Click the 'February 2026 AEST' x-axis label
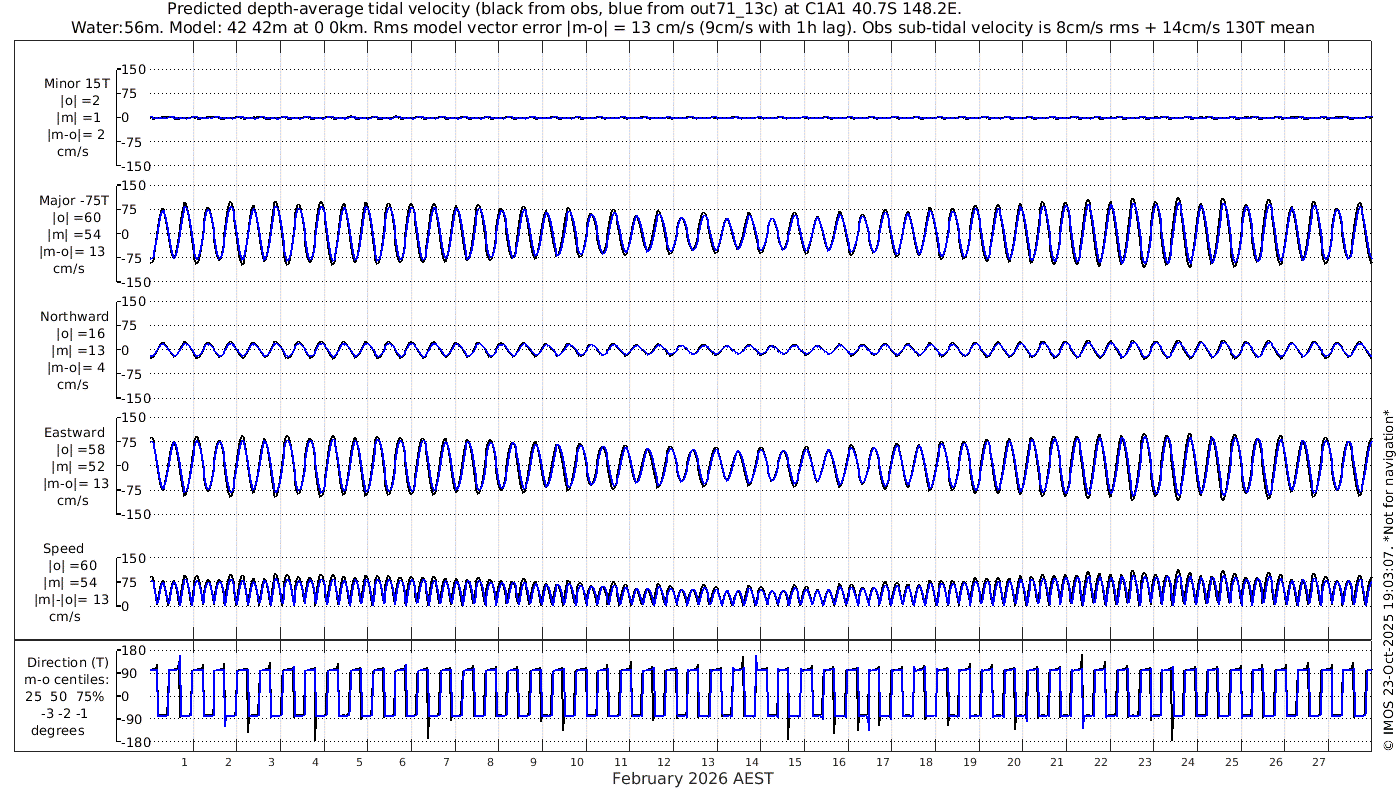Image resolution: width=1400 pixels, height=800 pixels. pyautogui.click(x=692, y=780)
